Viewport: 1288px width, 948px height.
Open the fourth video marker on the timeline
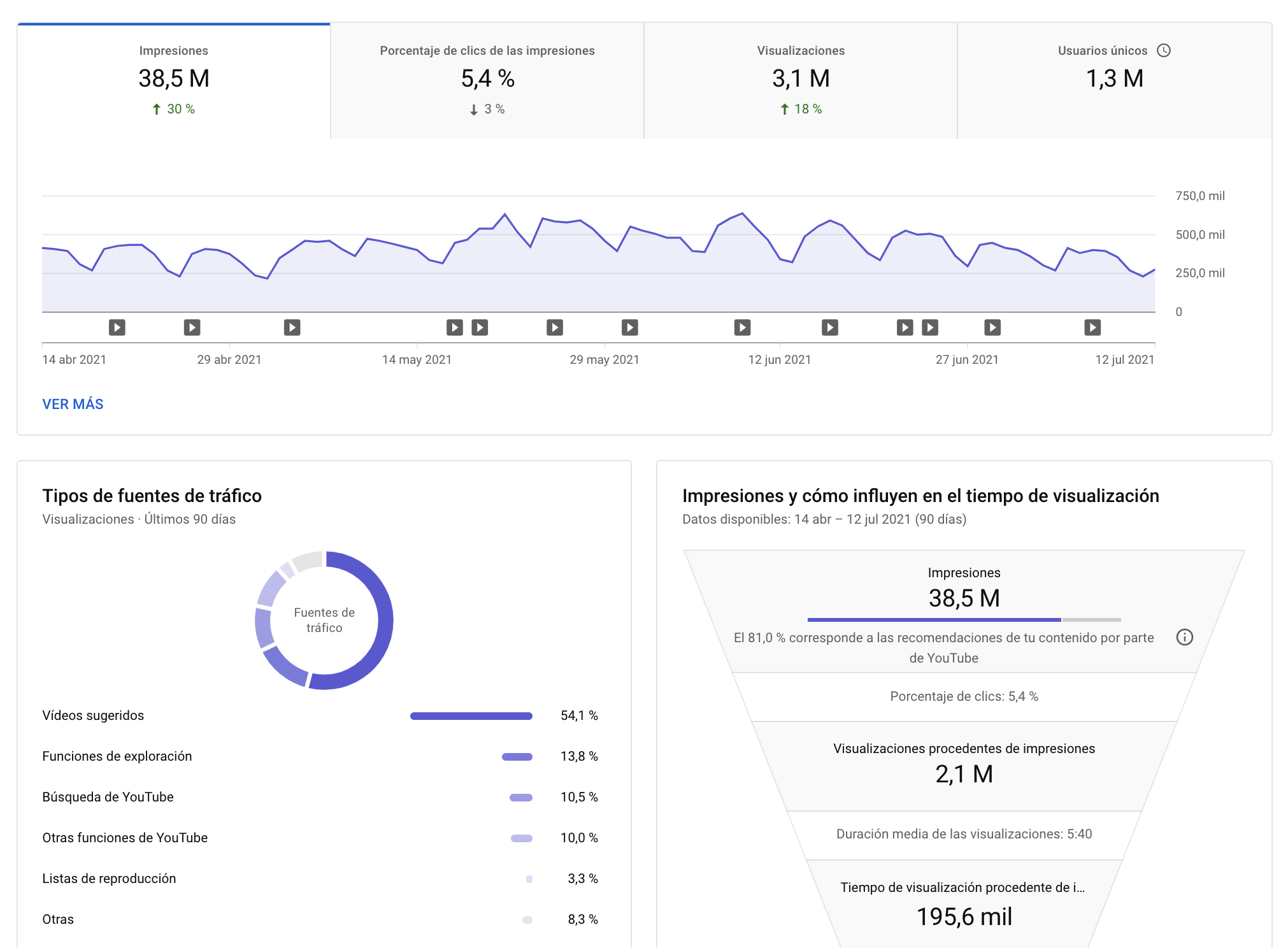click(x=455, y=327)
